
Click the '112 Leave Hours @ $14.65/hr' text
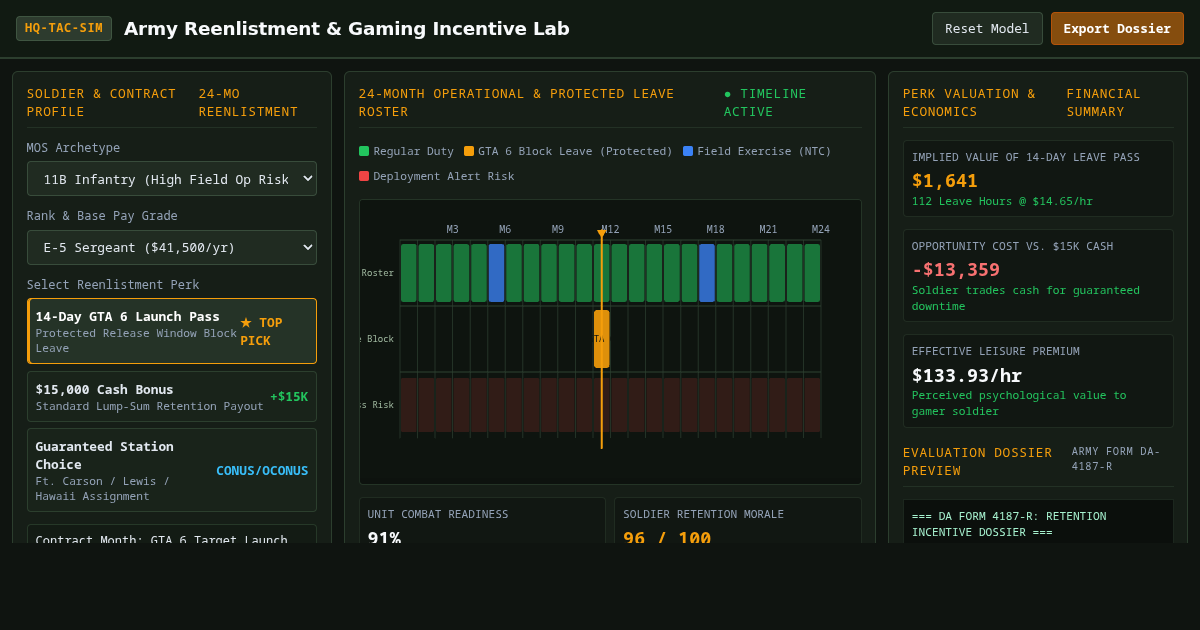pos(1002,201)
